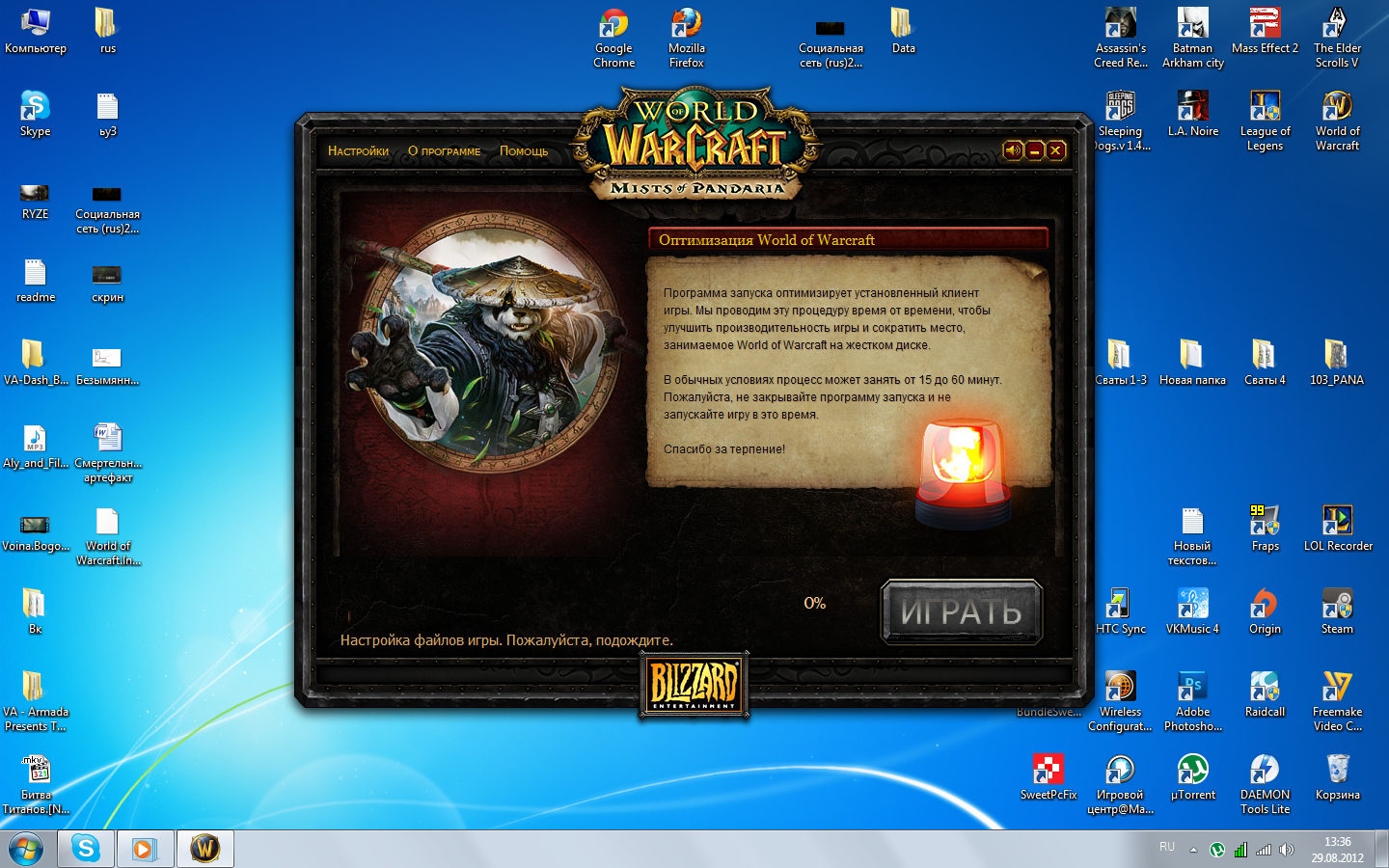Viewport: 1389px width, 868px height.
Task: Toggle the launcher sound speaker icon
Action: pyautogui.click(x=1013, y=150)
